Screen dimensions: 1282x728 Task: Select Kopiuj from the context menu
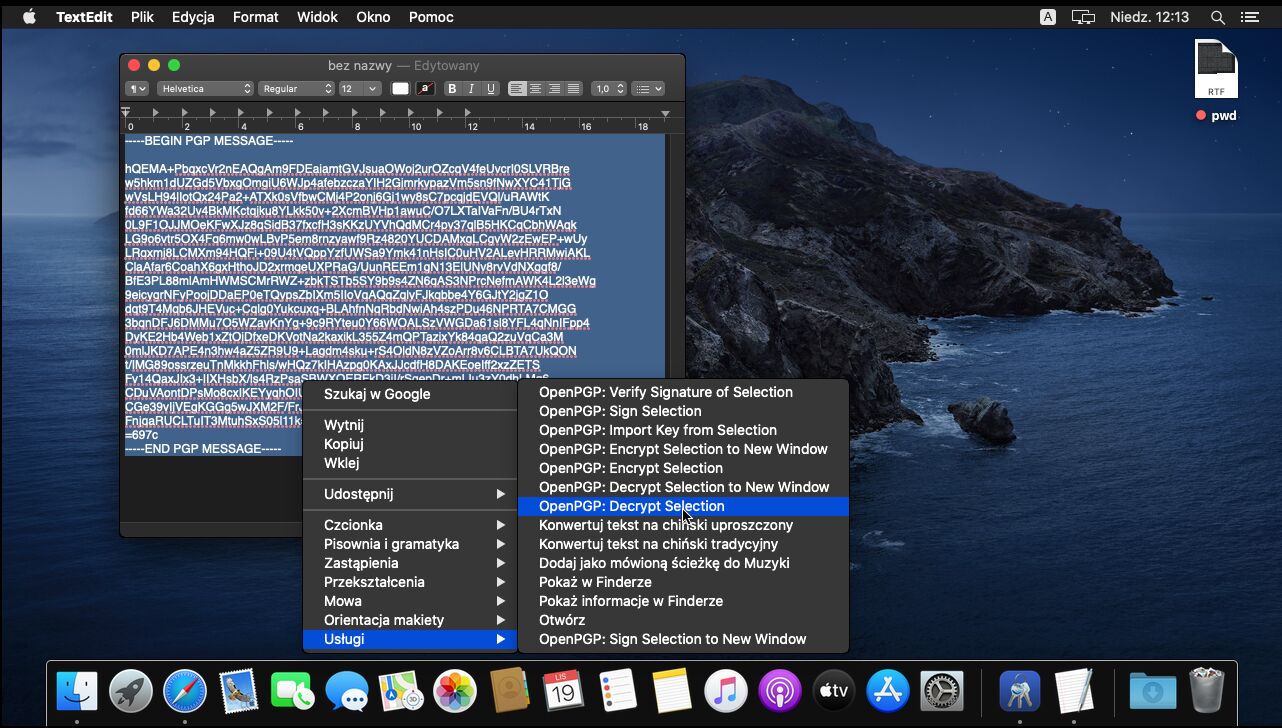(x=343, y=444)
